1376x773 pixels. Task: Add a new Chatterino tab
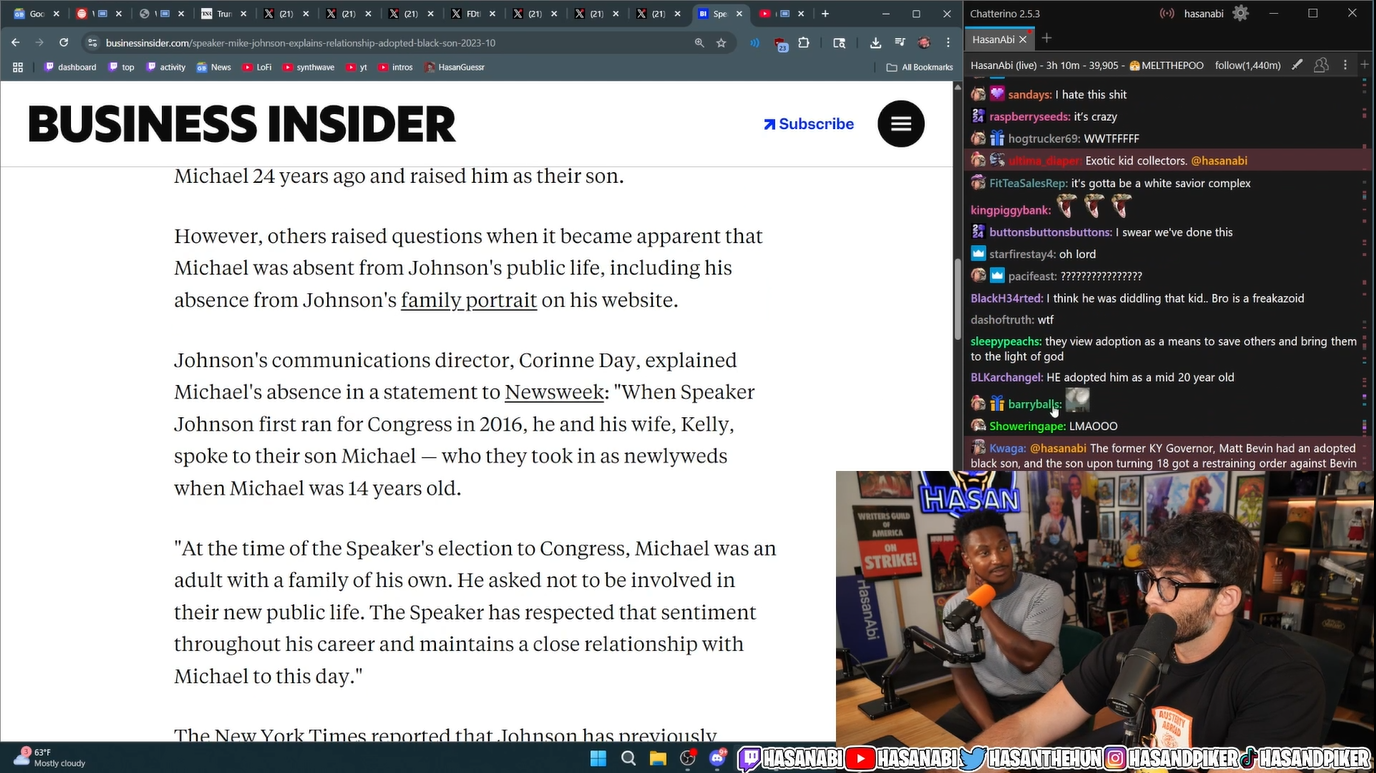click(x=1046, y=38)
